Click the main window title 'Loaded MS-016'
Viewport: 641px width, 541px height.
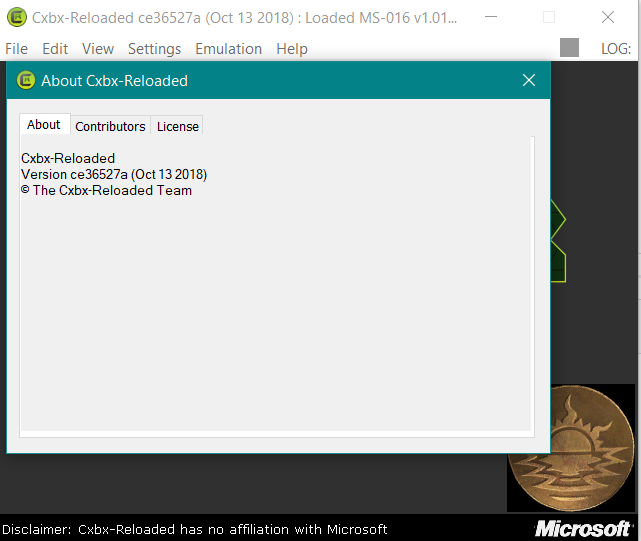tap(358, 18)
